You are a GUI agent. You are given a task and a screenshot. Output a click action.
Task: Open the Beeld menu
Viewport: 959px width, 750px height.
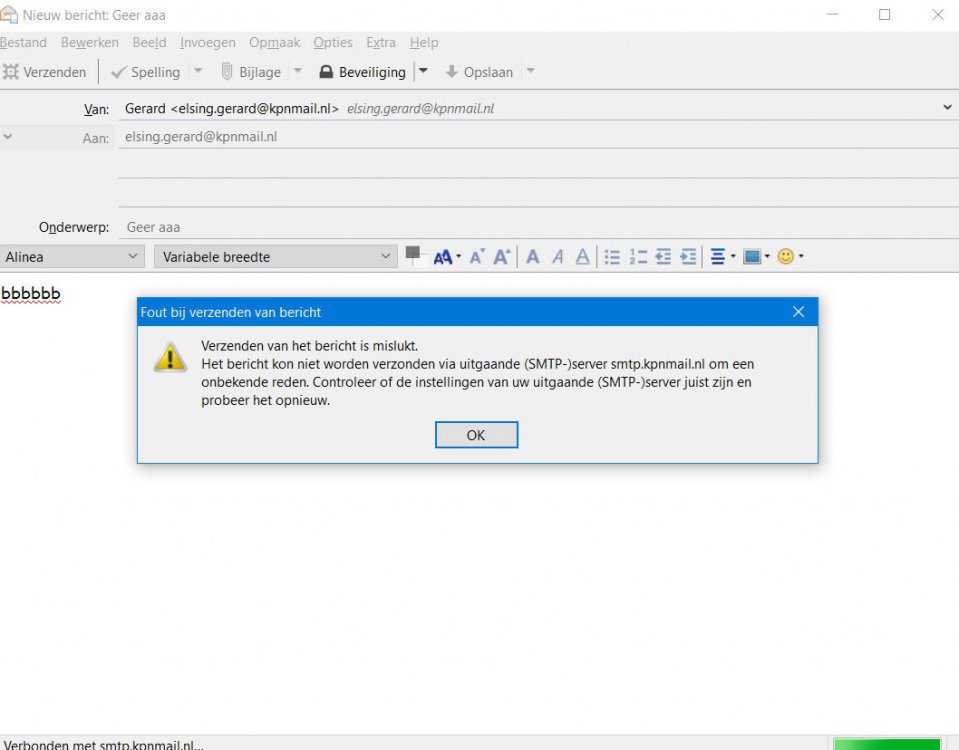[x=149, y=43]
